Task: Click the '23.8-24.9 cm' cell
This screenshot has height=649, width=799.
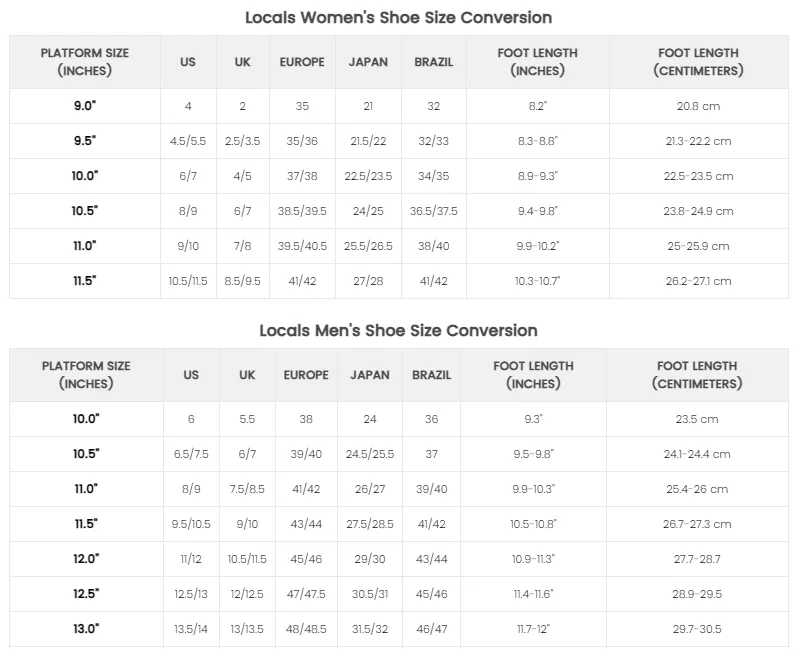Action: [x=698, y=211]
